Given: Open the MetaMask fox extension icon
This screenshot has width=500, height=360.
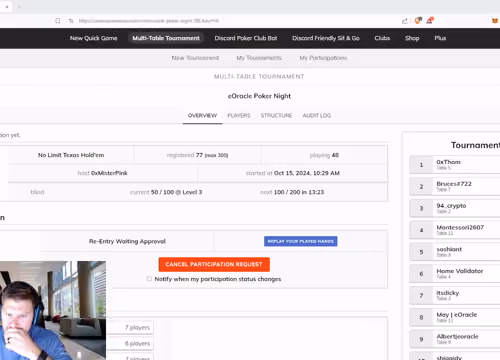Looking at the screenshot, I should coord(495,21).
